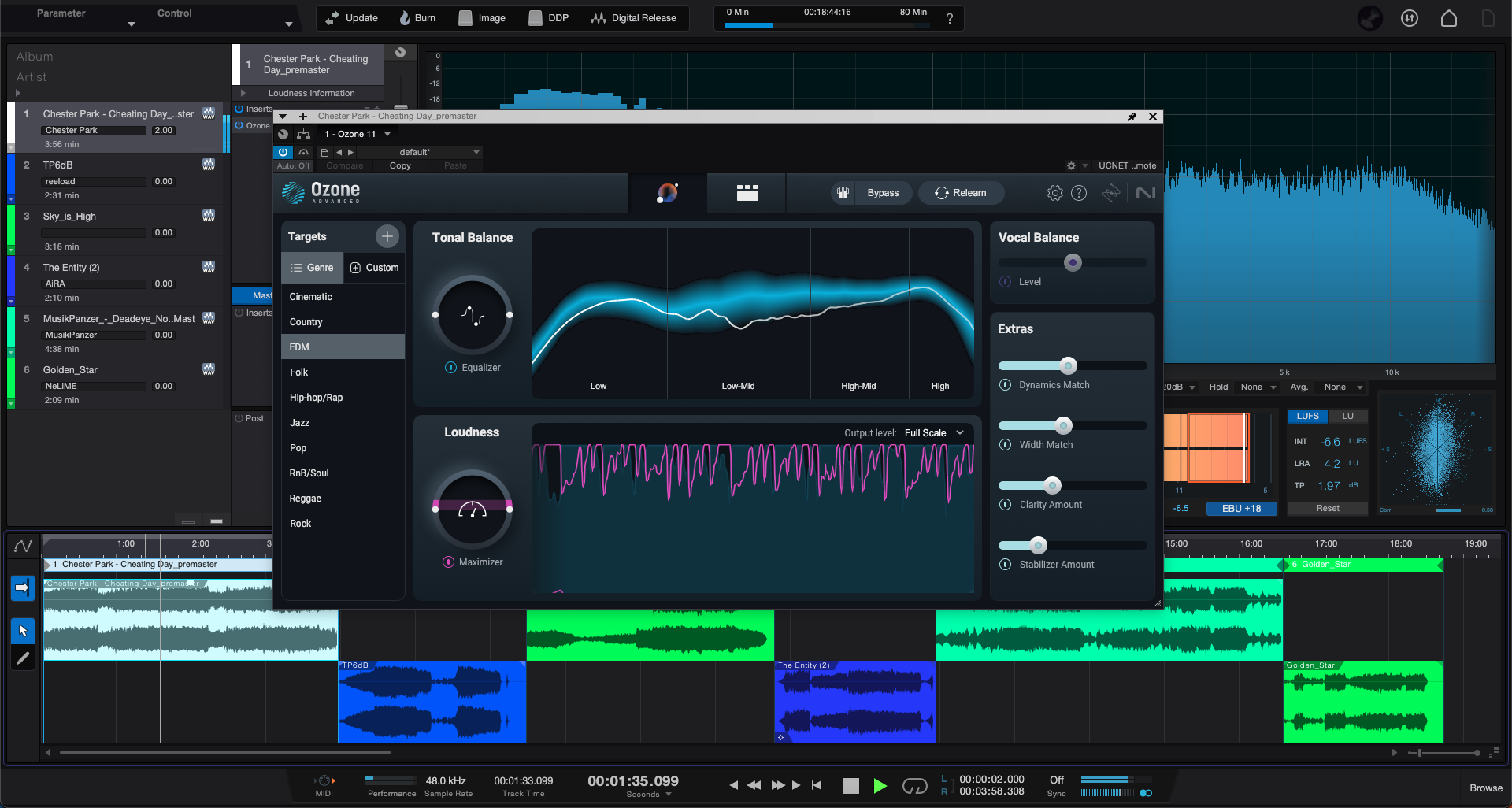Toggle Auto: Off automation mode
This screenshot has height=808, width=1512.
(293, 166)
